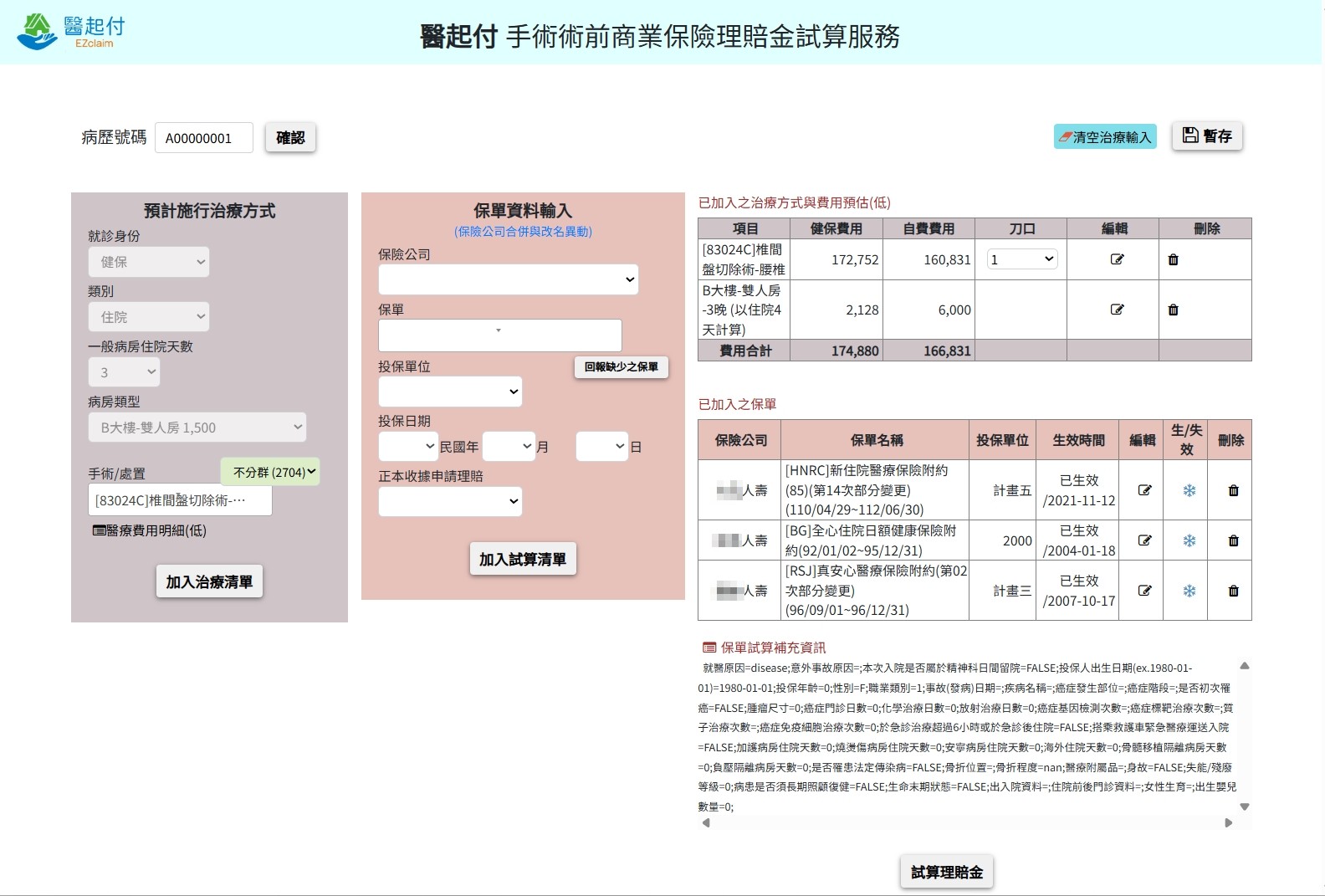Open the 月 month dropdown
This screenshot has height=896, width=1325.
(x=509, y=447)
